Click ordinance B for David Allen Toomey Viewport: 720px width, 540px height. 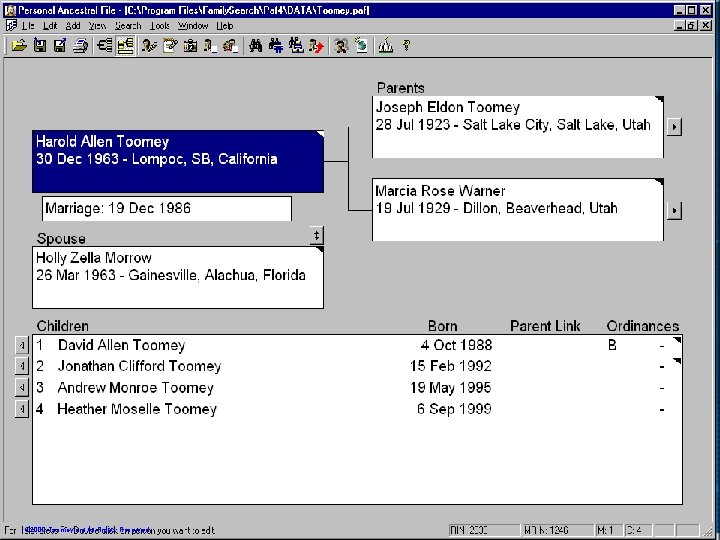click(612, 345)
